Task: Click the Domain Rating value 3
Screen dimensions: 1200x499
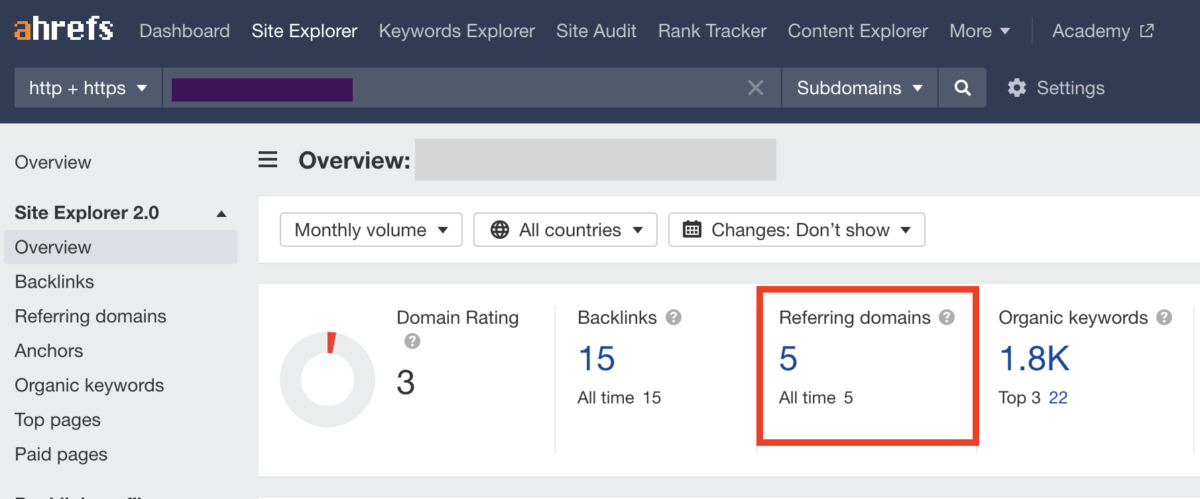Action: [x=405, y=383]
